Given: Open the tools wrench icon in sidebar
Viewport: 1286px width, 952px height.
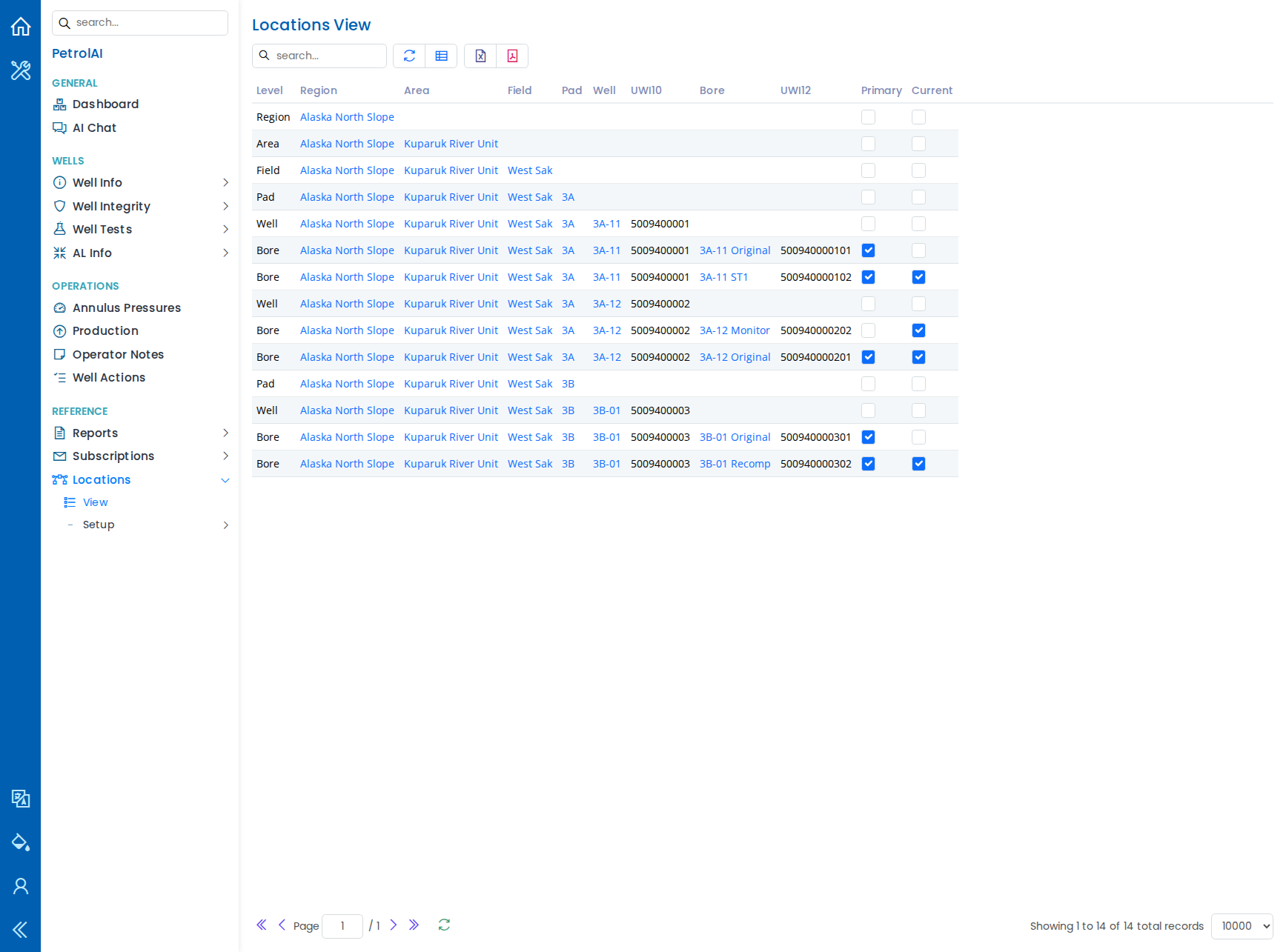Looking at the screenshot, I should point(21,70).
